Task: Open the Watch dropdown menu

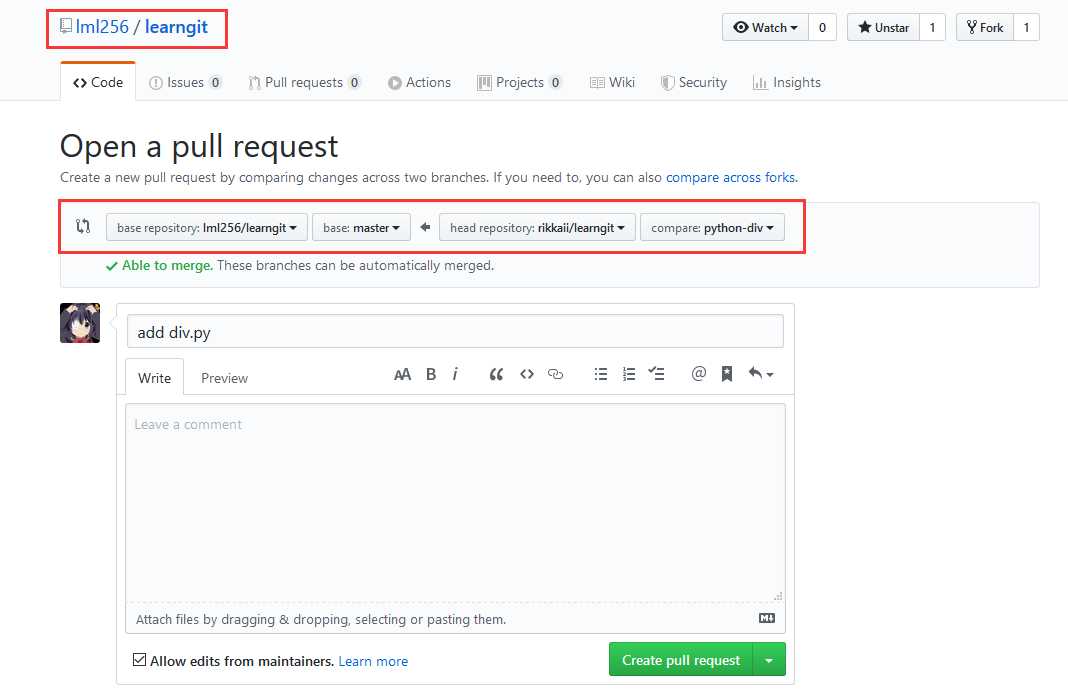Action: point(765,28)
